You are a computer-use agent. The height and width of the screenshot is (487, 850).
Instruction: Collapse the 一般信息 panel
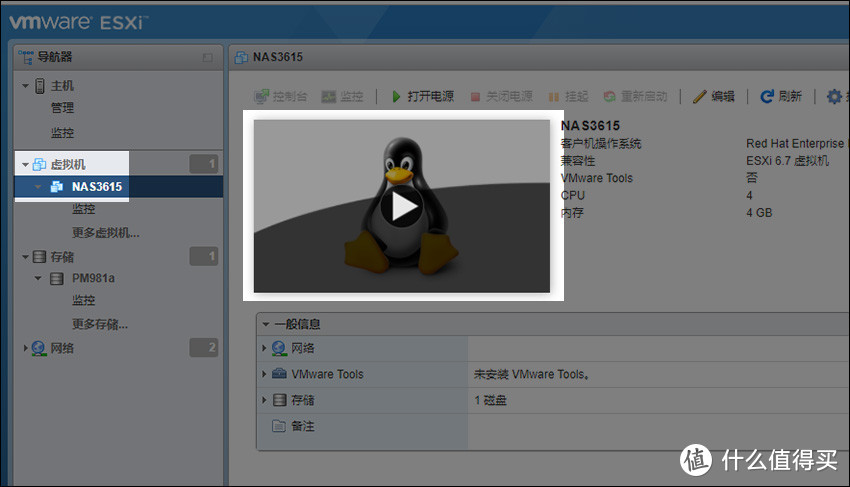tap(265, 324)
